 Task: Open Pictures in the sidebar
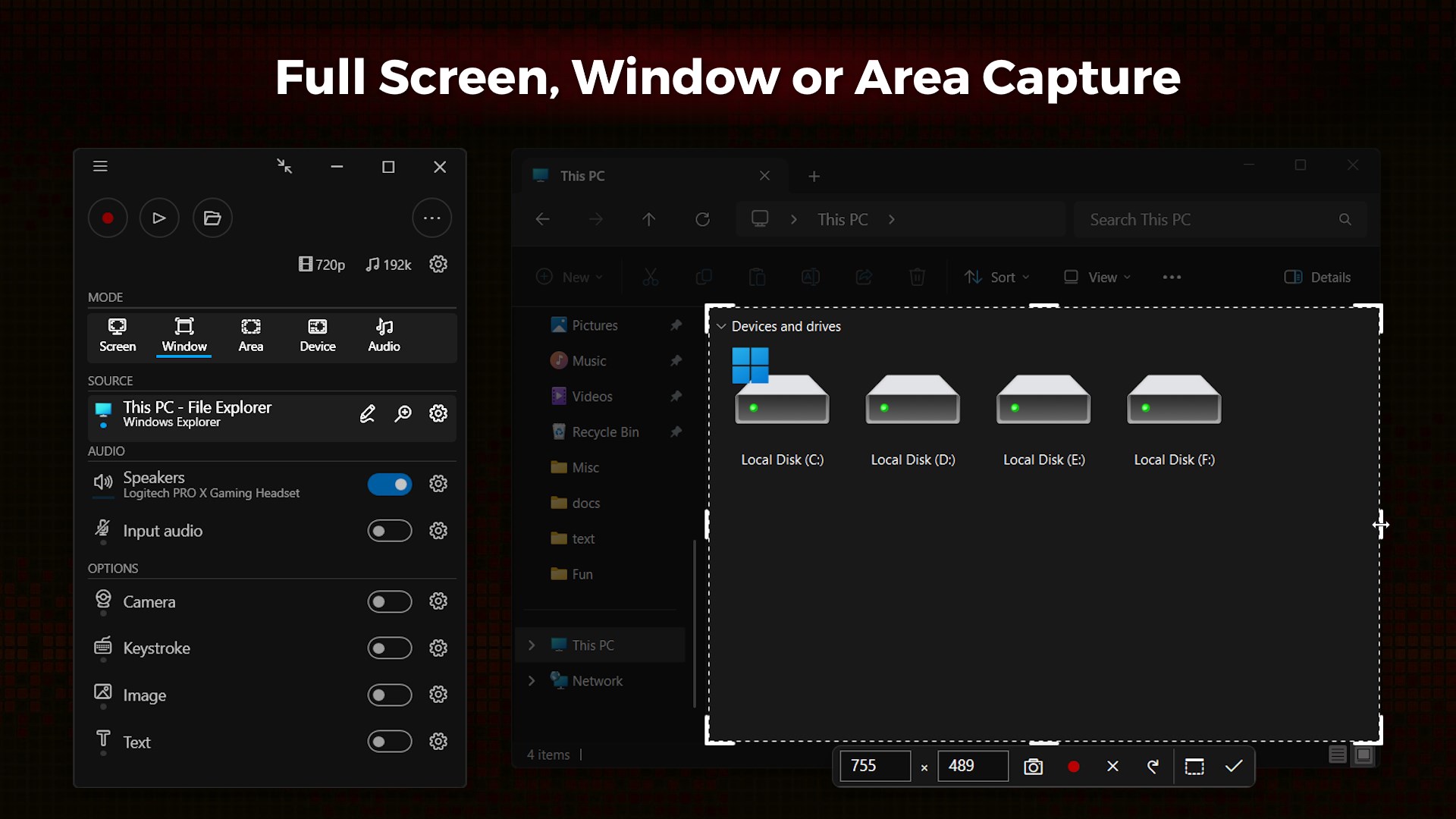(584, 325)
